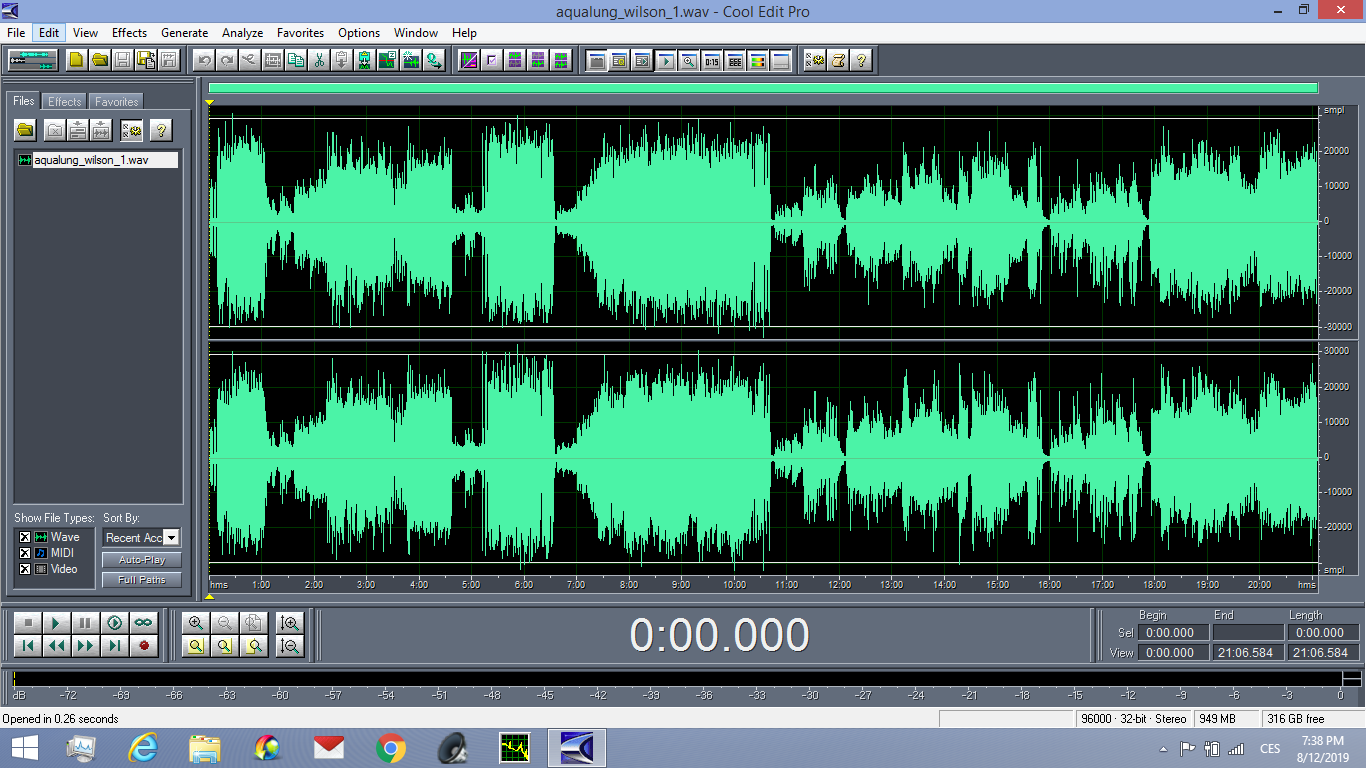Switch to multitrack view with the waveform toggle icon
Screen dimensions: 1366x768
click(x=33, y=60)
